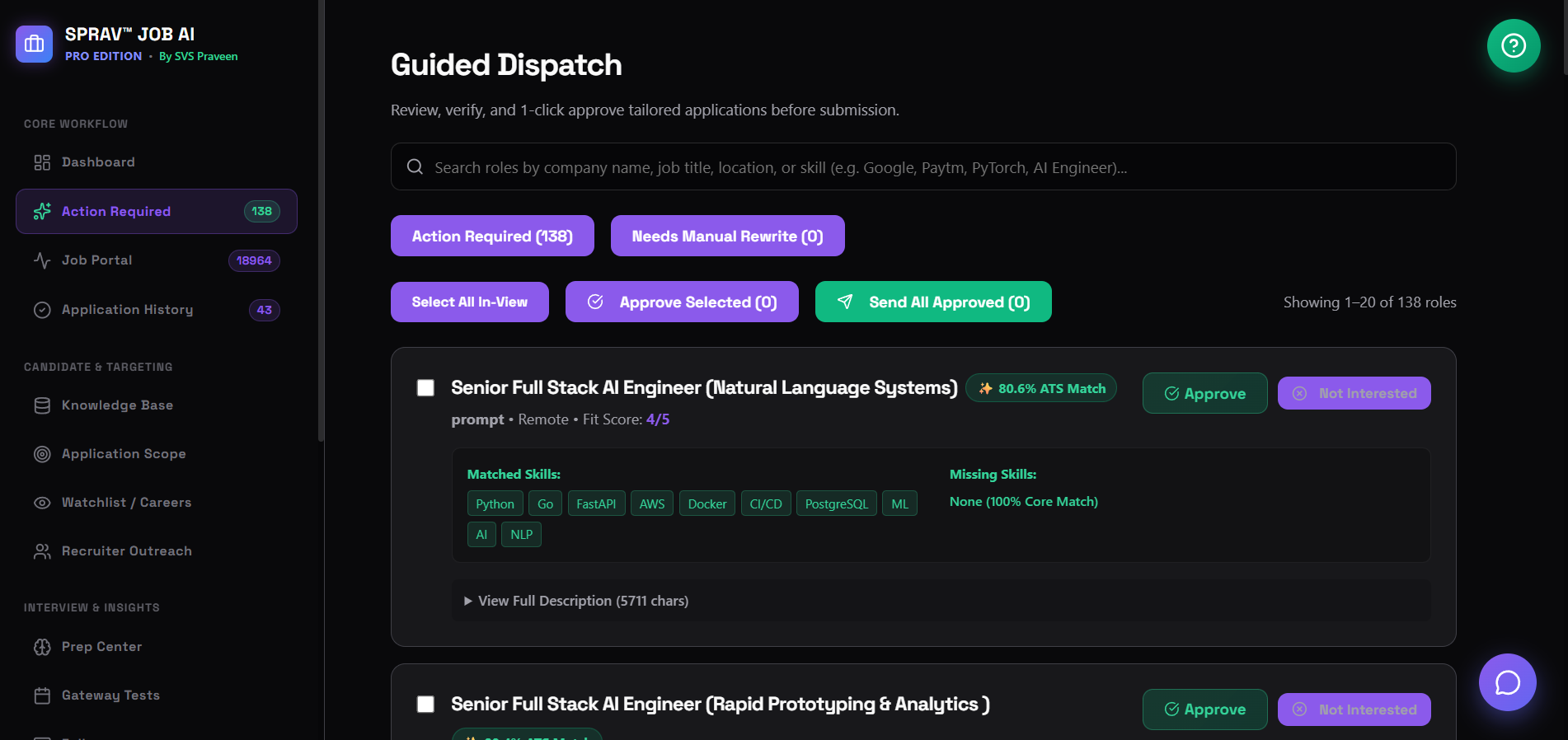Open Dashboard in the sidebar
Image resolution: width=1568 pixels, height=740 pixels.
point(157,162)
